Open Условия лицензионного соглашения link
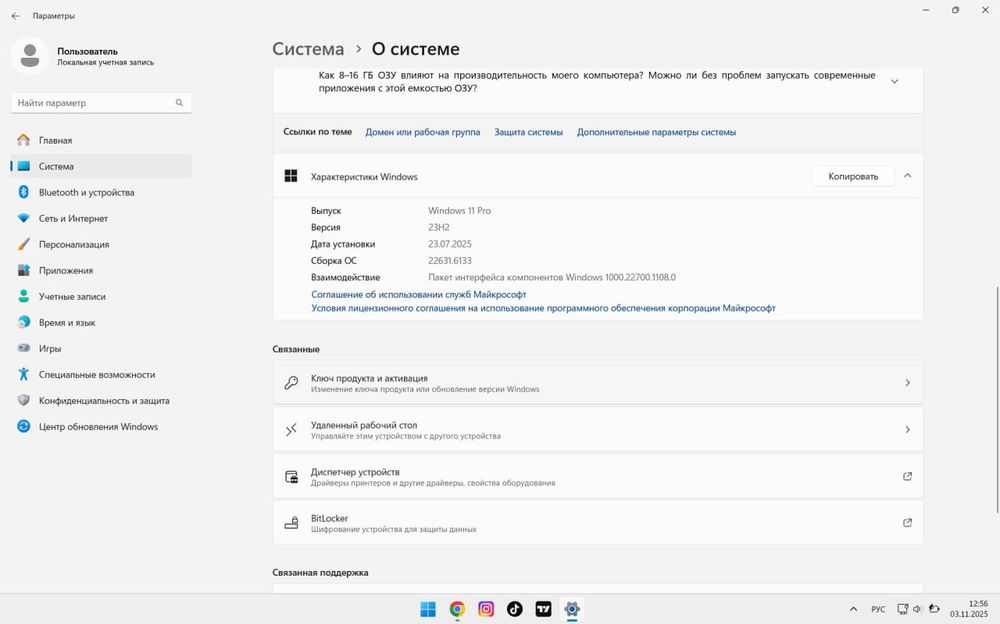1000x624 pixels. [543, 308]
